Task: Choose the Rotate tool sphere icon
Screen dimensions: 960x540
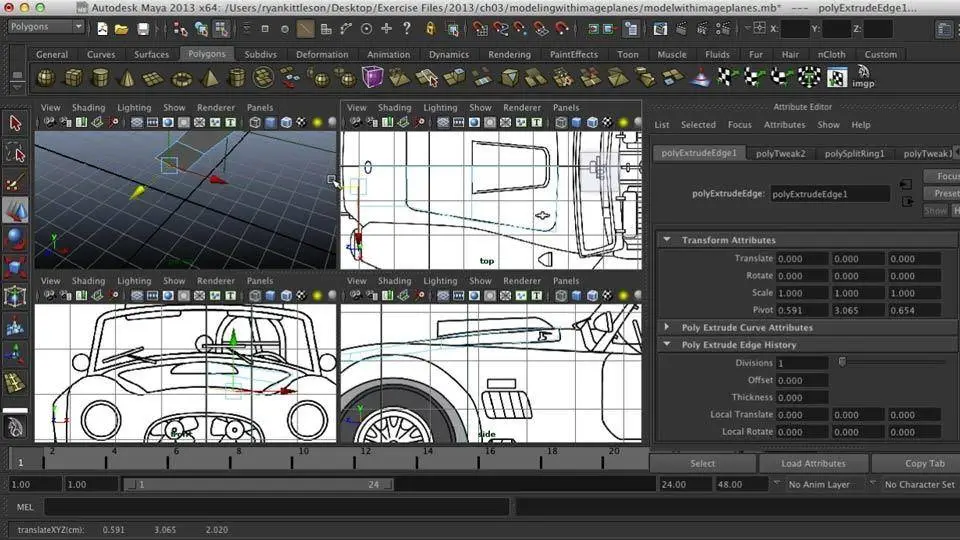Action: 15,239
